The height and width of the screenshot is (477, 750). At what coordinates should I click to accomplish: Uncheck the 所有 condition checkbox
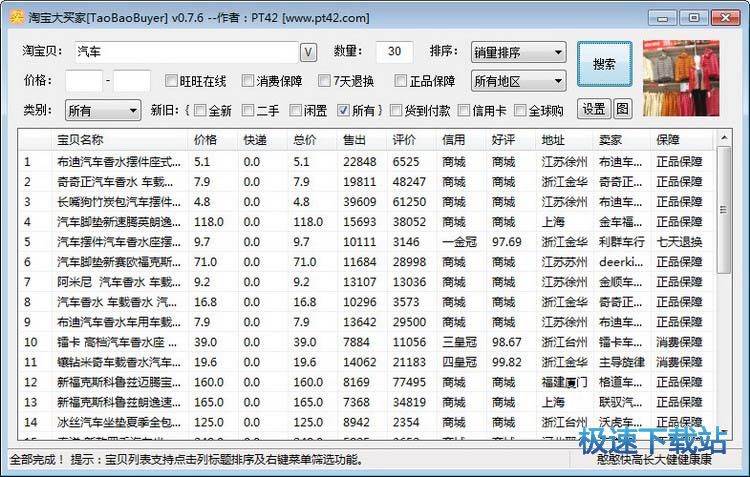coord(344,110)
